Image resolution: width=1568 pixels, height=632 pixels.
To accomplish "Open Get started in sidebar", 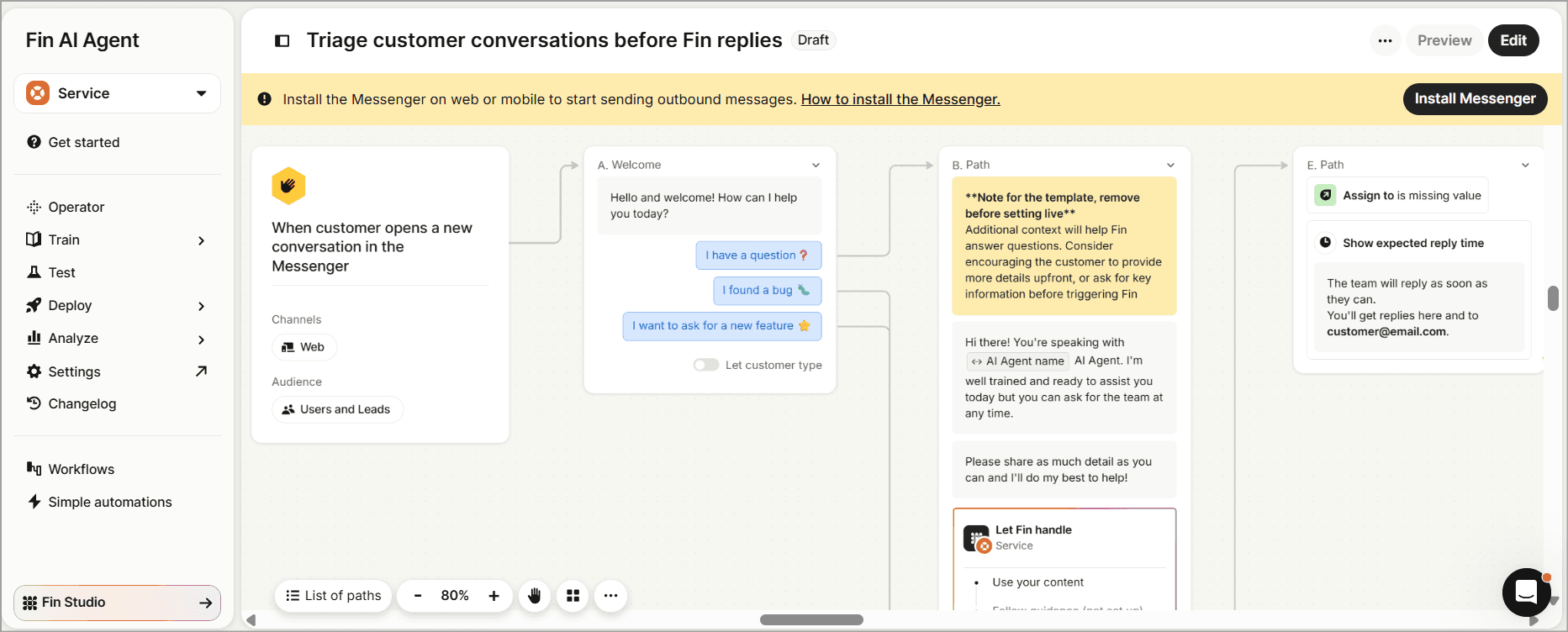I will 84,142.
